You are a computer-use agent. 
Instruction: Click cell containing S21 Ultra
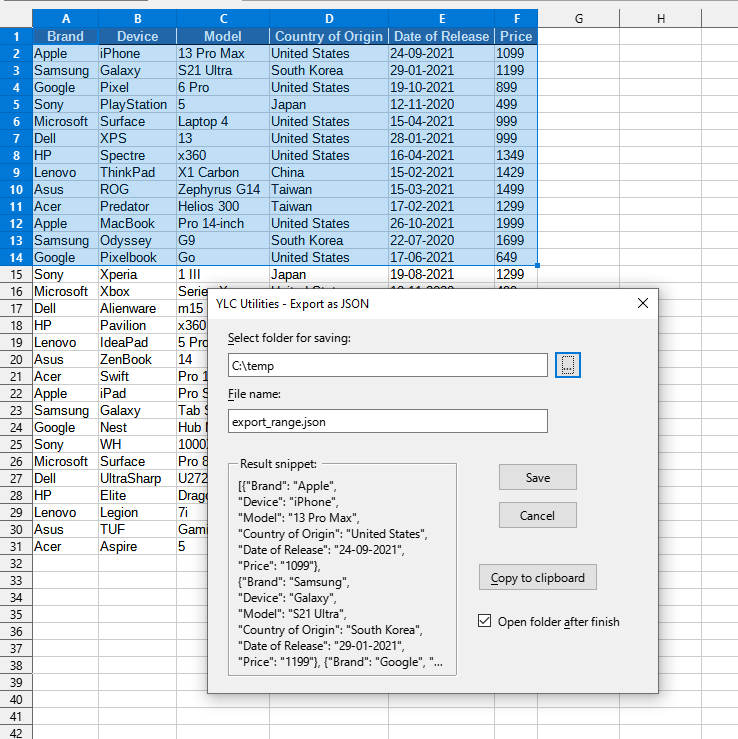point(223,70)
